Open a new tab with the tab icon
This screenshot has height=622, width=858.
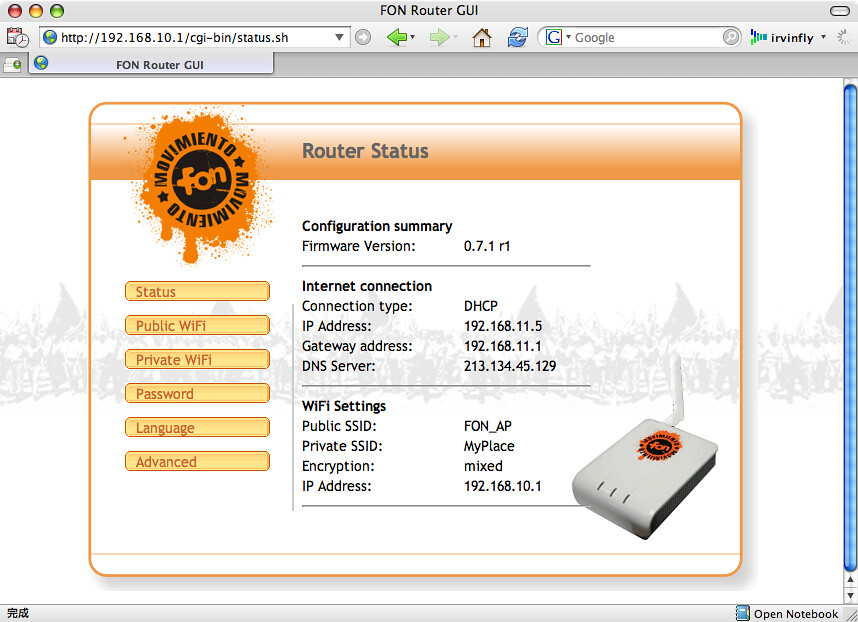(x=13, y=64)
